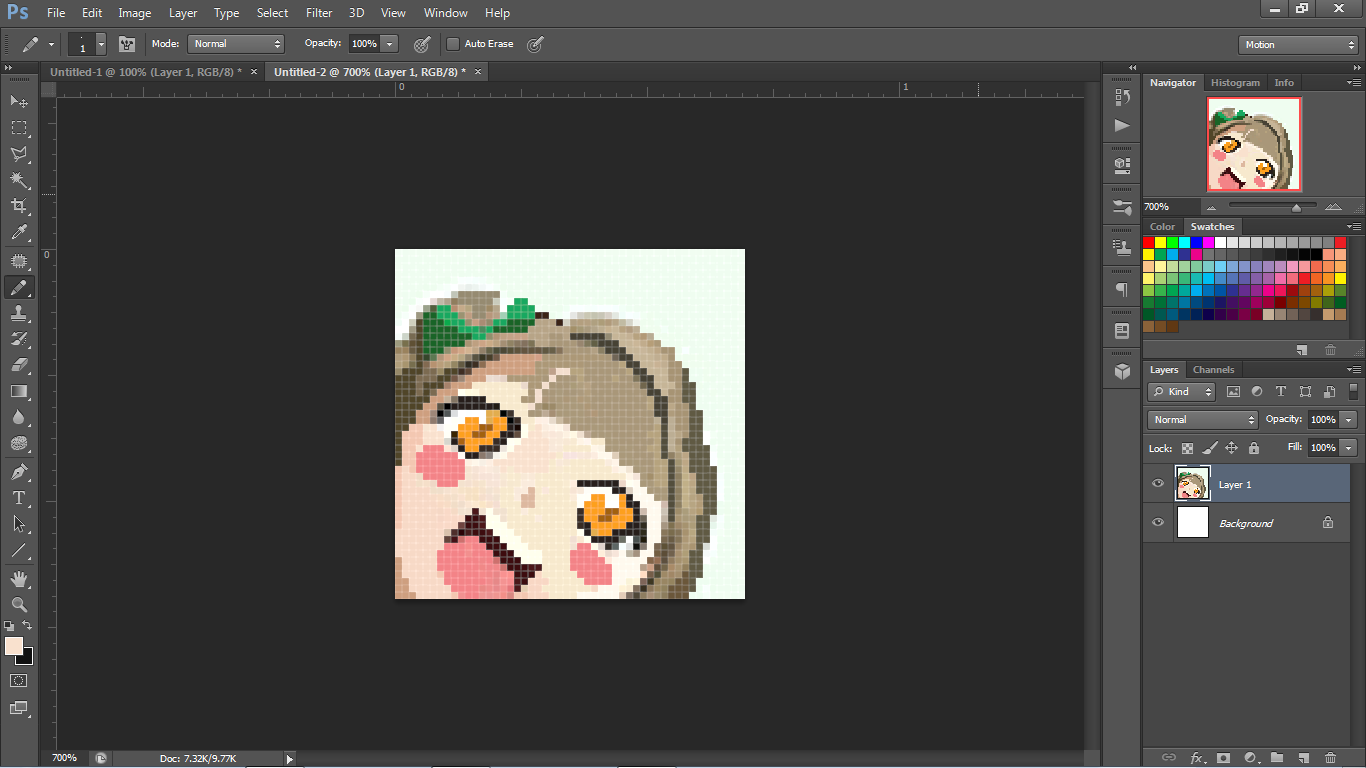Select the Magic Wand tool
Screen dimensions: 1366x768
19,179
